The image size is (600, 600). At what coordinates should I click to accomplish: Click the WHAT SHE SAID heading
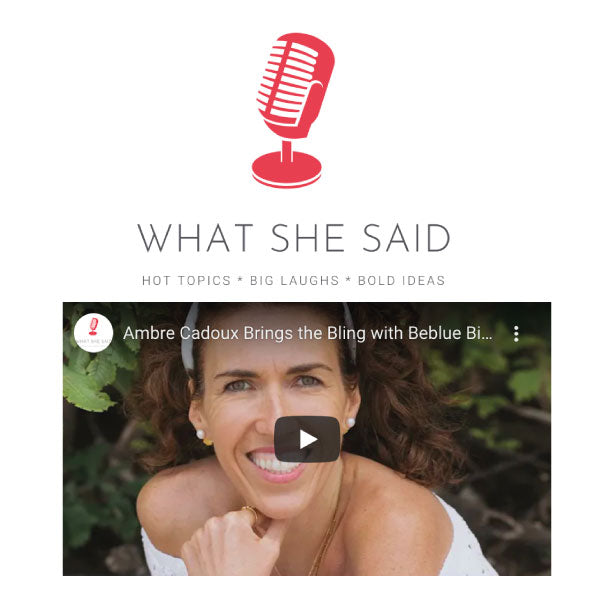pos(293,238)
